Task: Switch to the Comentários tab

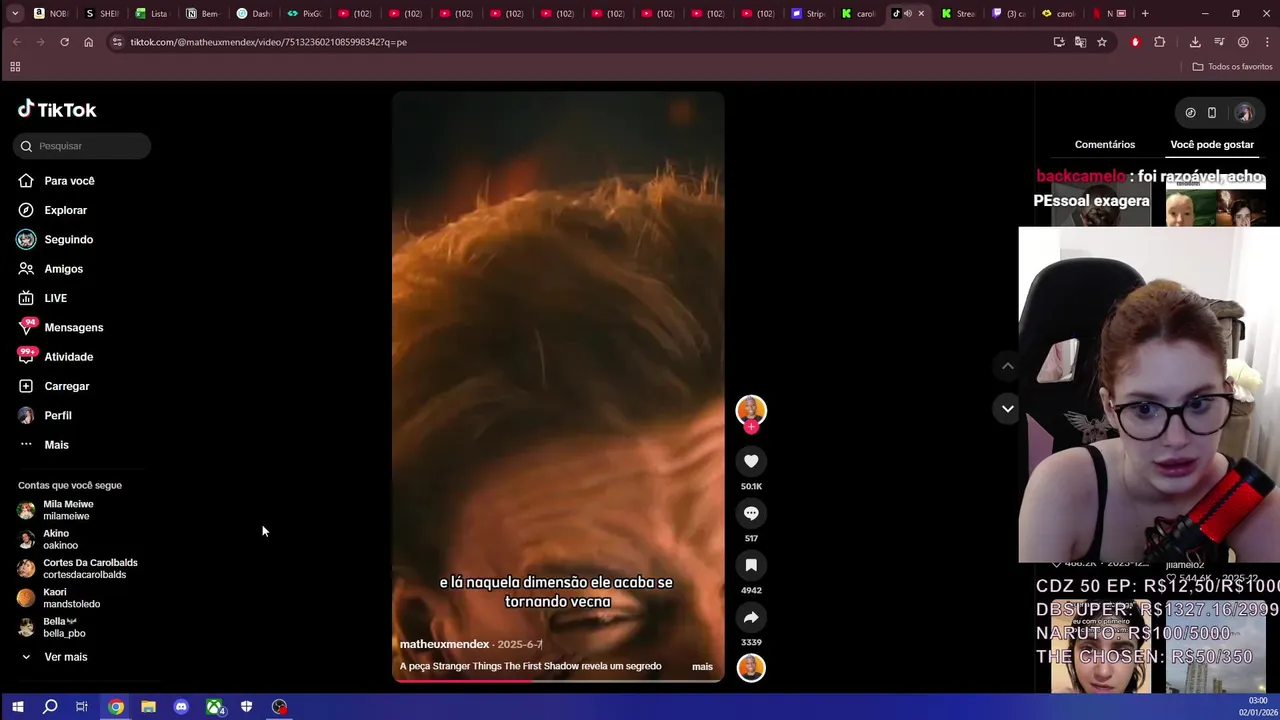Action: [x=1104, y=145]
